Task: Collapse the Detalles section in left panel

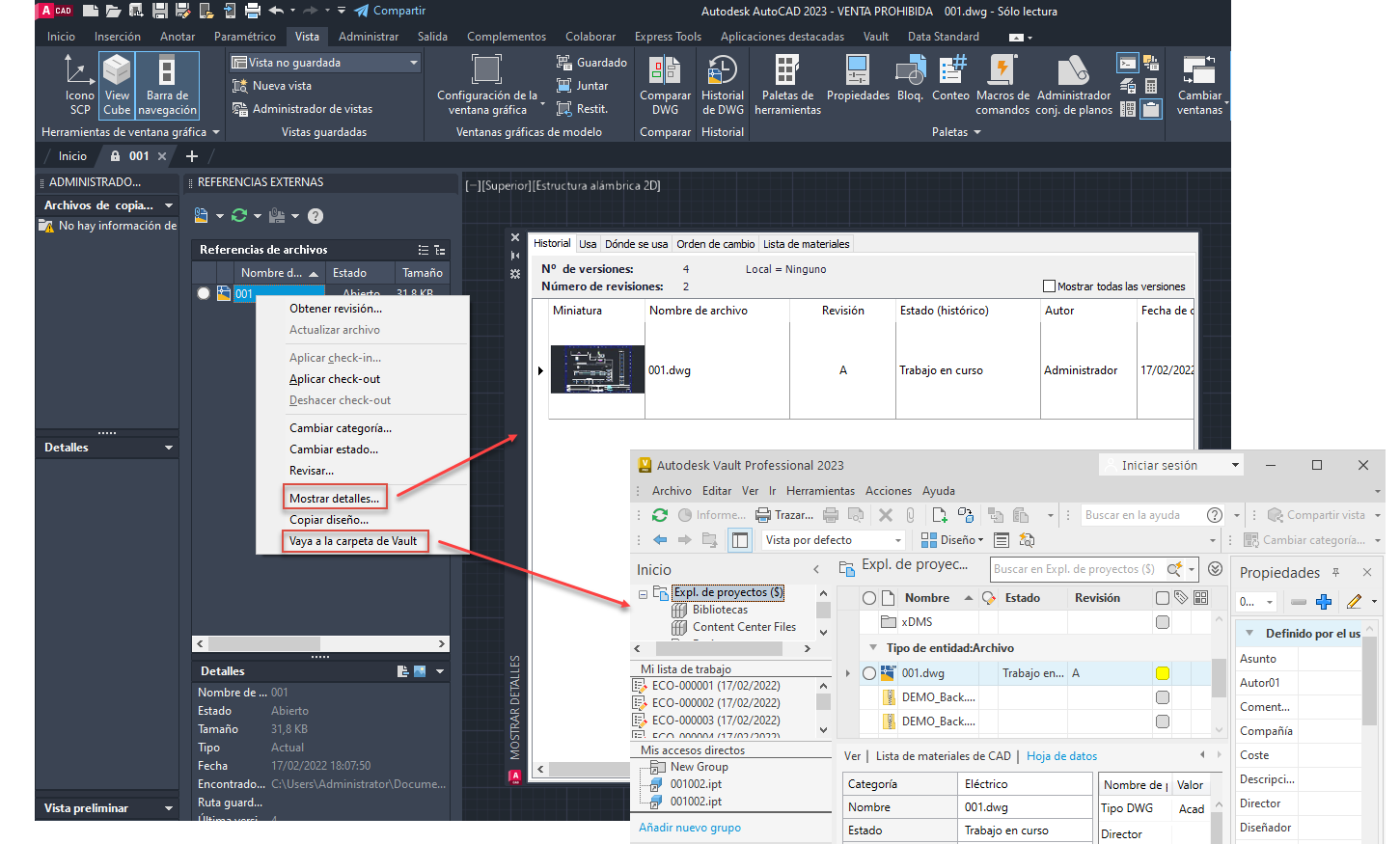Action: 169,448
